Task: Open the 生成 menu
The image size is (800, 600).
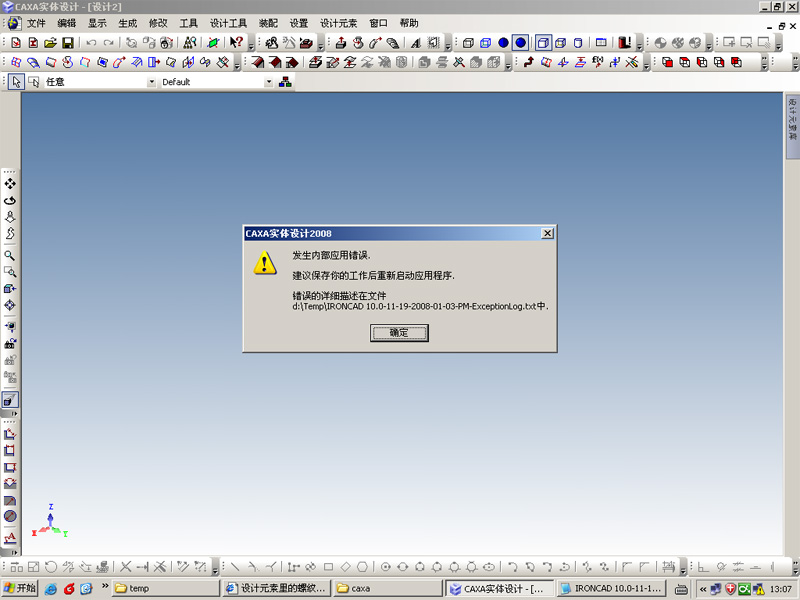Action: [x=128, y=23]
